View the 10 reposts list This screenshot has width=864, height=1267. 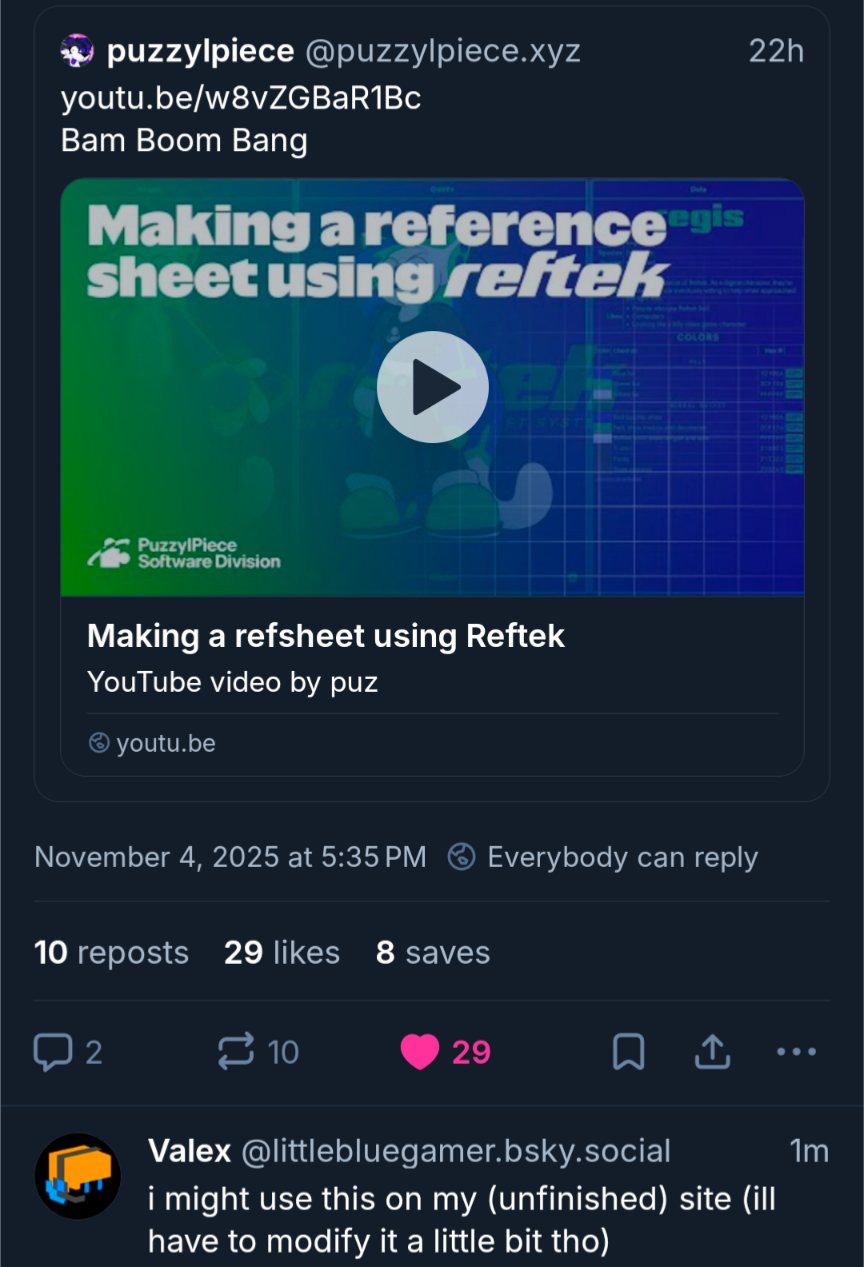coord(111,952)
